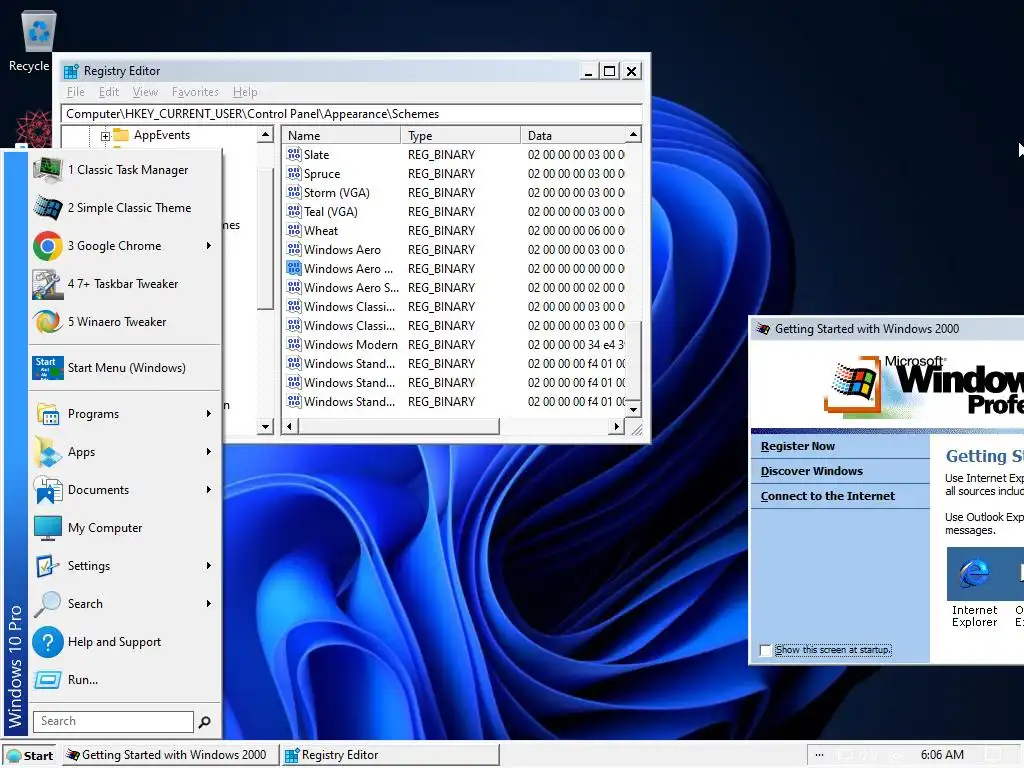Open the Programs folder icon
Screen dimensions: 1024x768
coord(48,414)
